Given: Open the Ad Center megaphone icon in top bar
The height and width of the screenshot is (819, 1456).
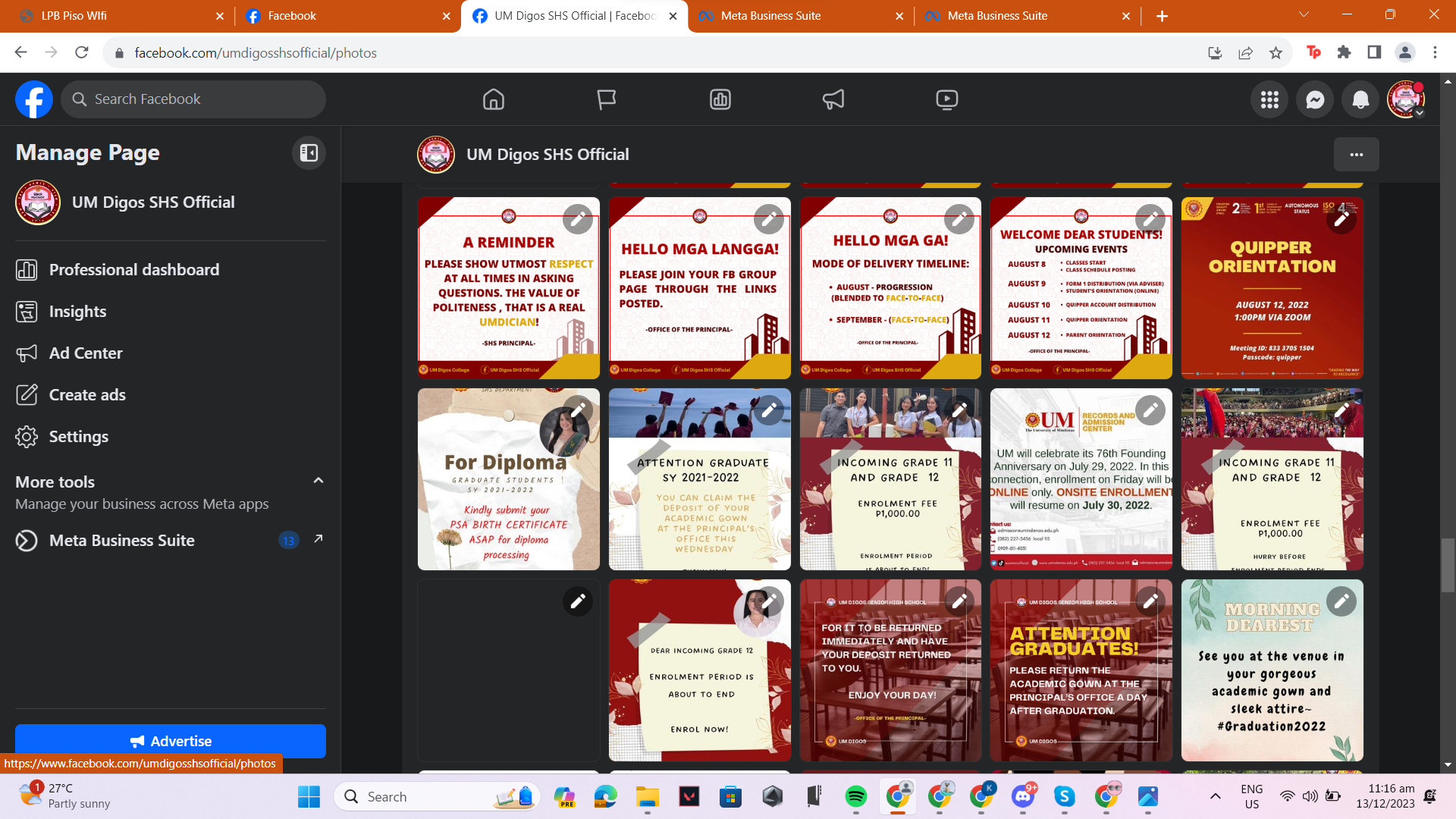Looking at the screenshot, I should pyautogui.click(x=833, y=99).
